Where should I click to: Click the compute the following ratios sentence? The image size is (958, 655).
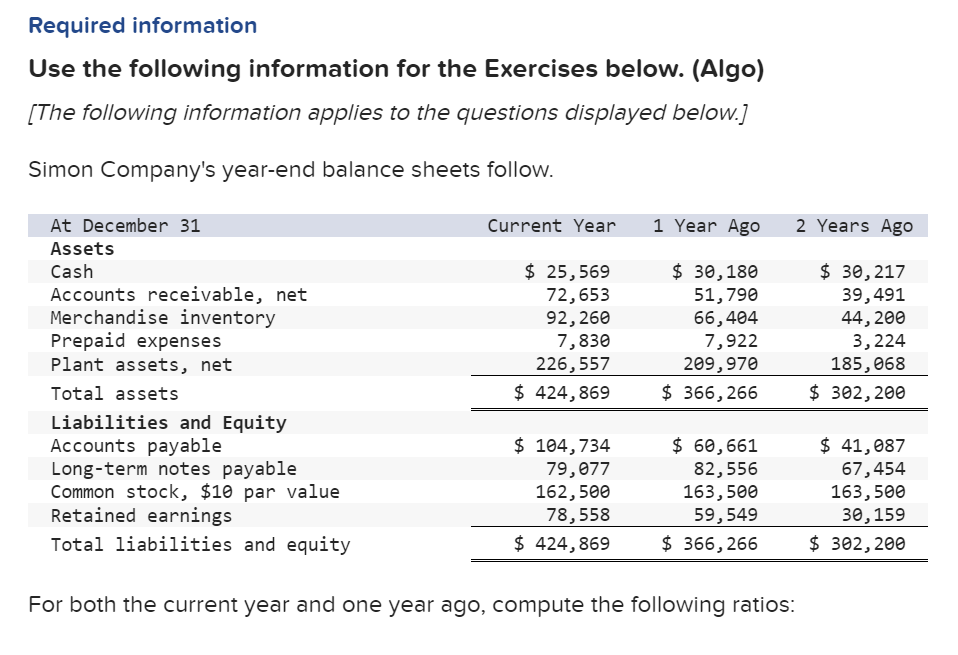click(411, 604)
